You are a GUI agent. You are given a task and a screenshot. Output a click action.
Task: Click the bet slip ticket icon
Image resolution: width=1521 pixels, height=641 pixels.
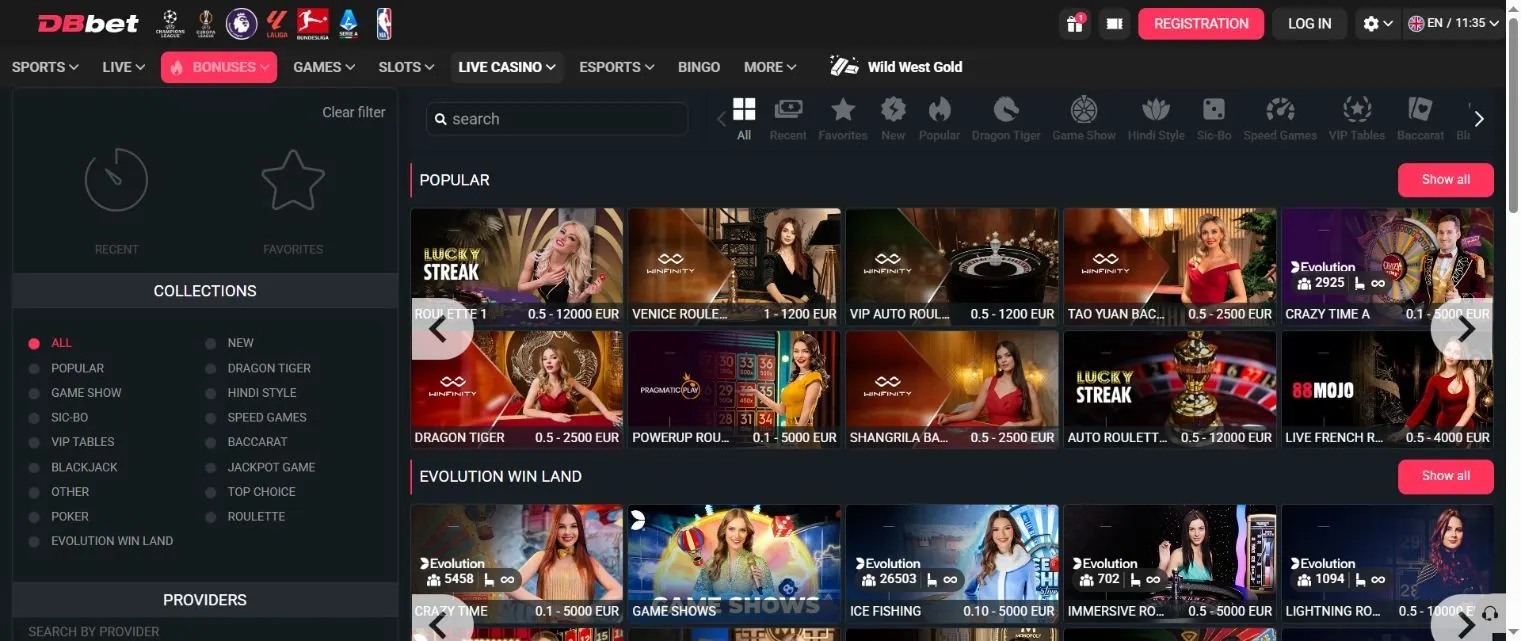point(1115,24)
